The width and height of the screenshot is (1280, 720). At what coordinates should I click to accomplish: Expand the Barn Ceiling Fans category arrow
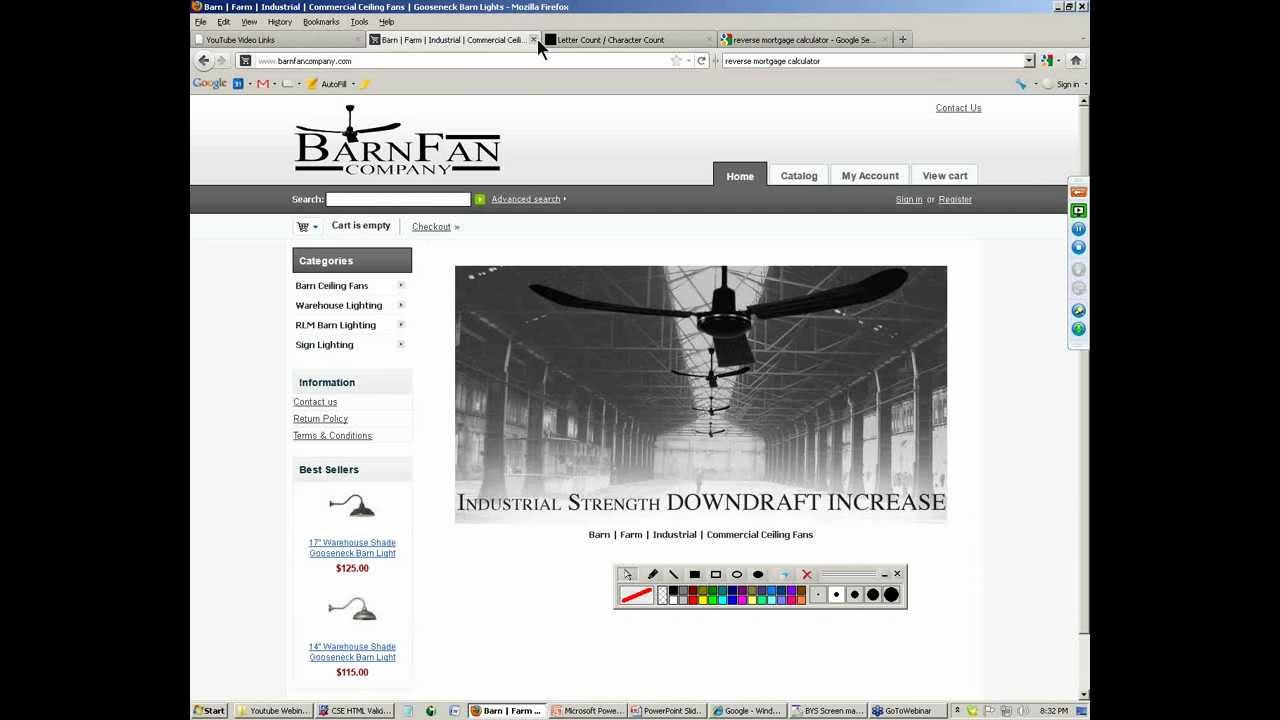(401, 286)
